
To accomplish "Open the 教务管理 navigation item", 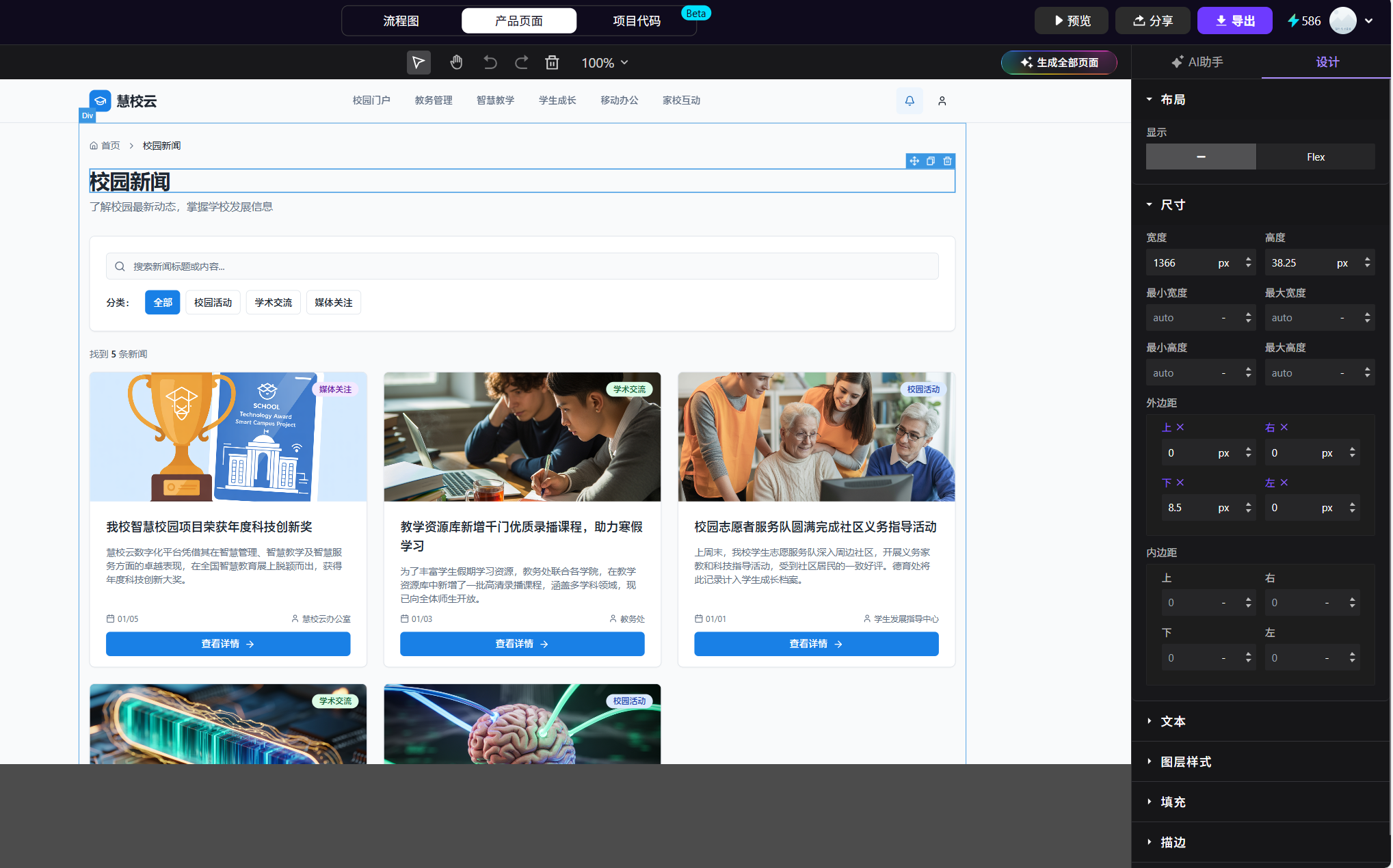I will [434, 100].
